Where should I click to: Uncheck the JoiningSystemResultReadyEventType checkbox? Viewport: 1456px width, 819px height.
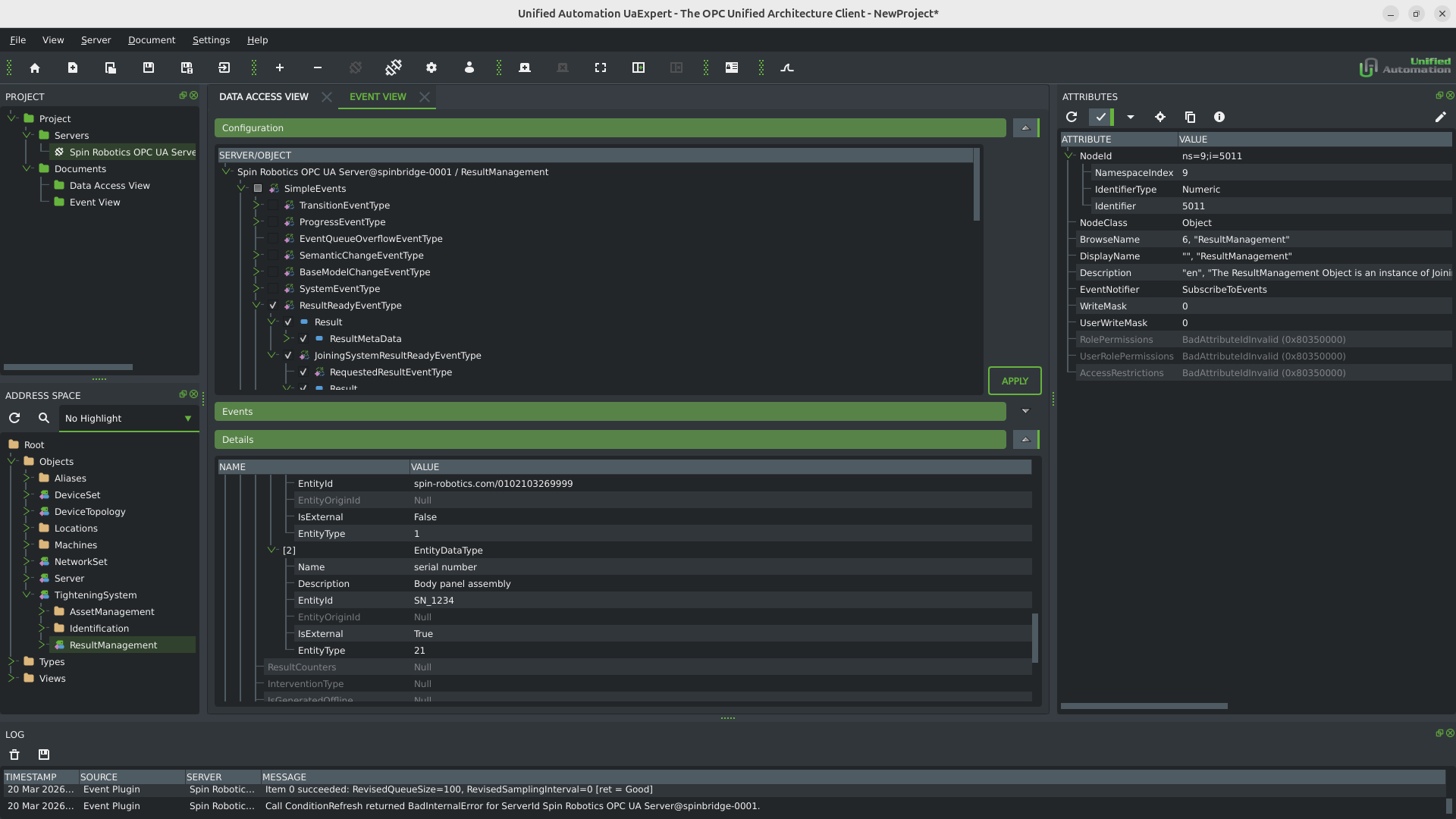(x=288, y=356)
